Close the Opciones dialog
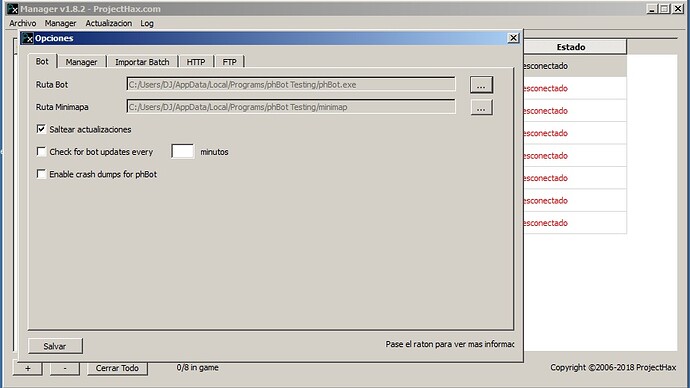The image size is (690, 388). click(x=513, y=38)
